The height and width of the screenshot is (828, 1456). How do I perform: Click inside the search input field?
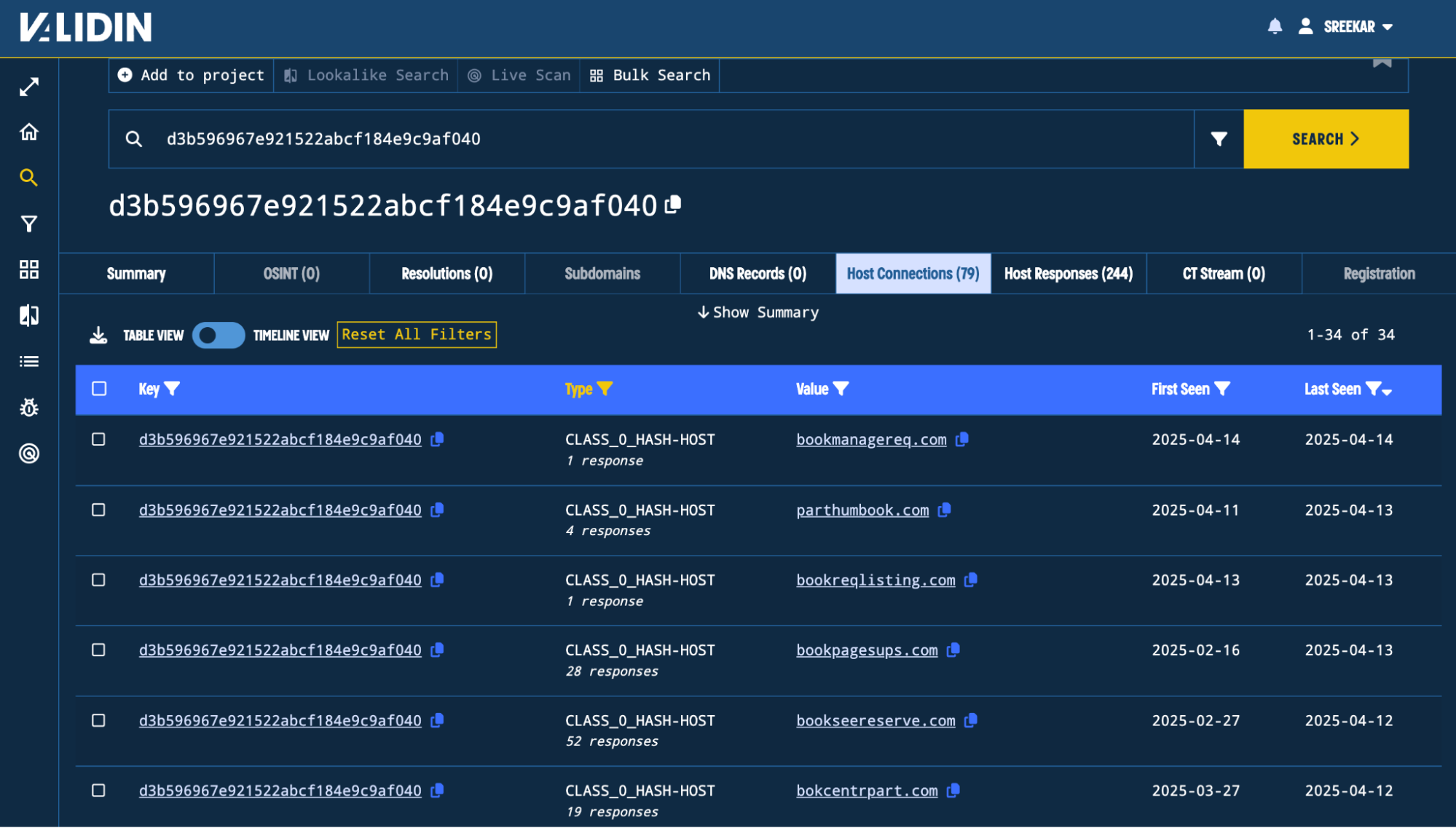click(510, 138)
